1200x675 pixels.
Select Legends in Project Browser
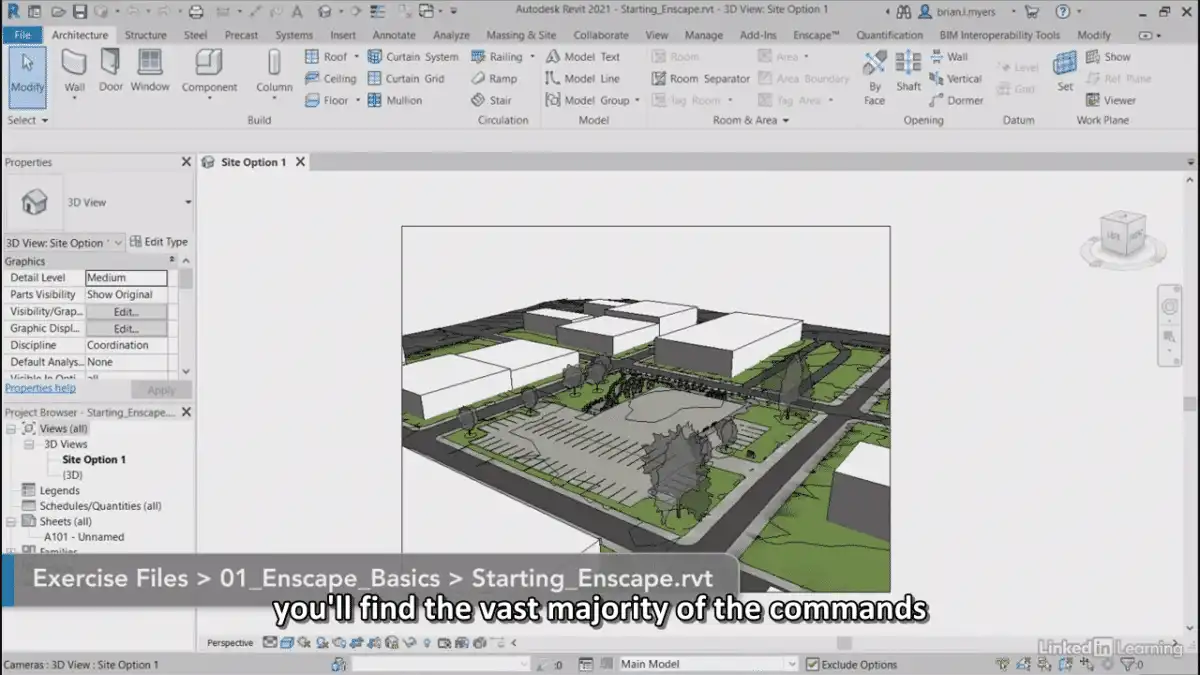[59, 491]
